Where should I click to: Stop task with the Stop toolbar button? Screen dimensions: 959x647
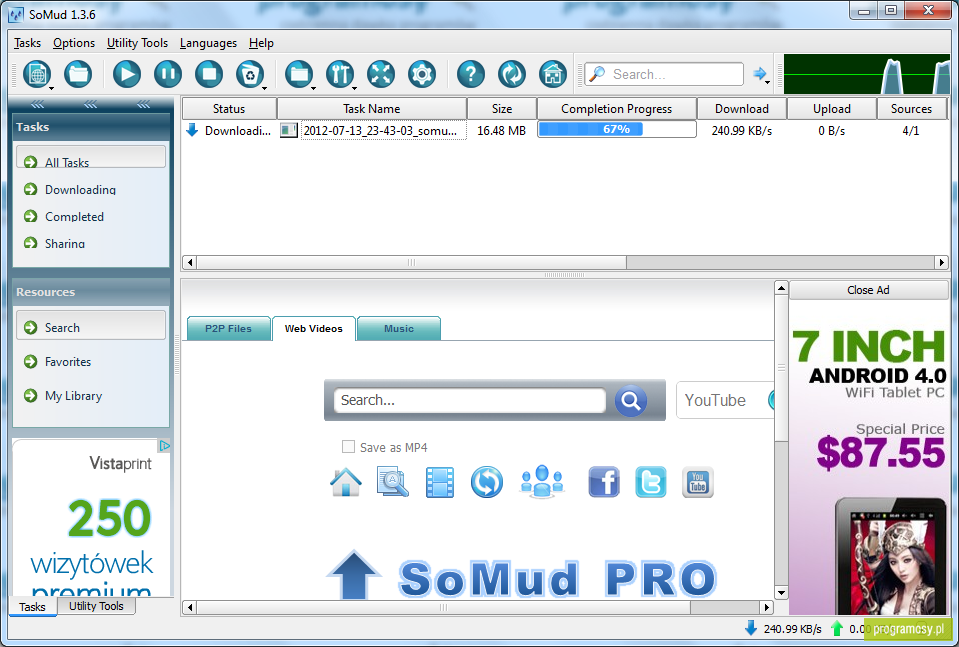click(x=209, y=74)
